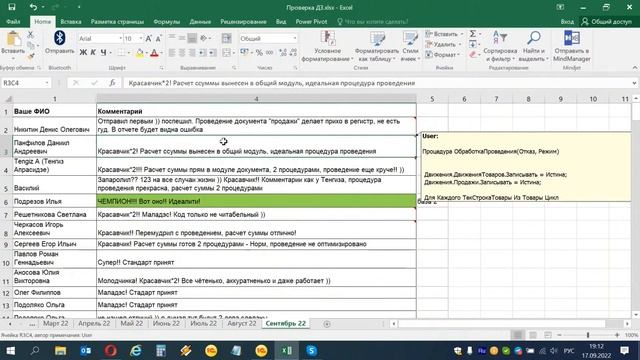Toggle italic formatting К
Screen dimensions: 640x360
point(93,52)
